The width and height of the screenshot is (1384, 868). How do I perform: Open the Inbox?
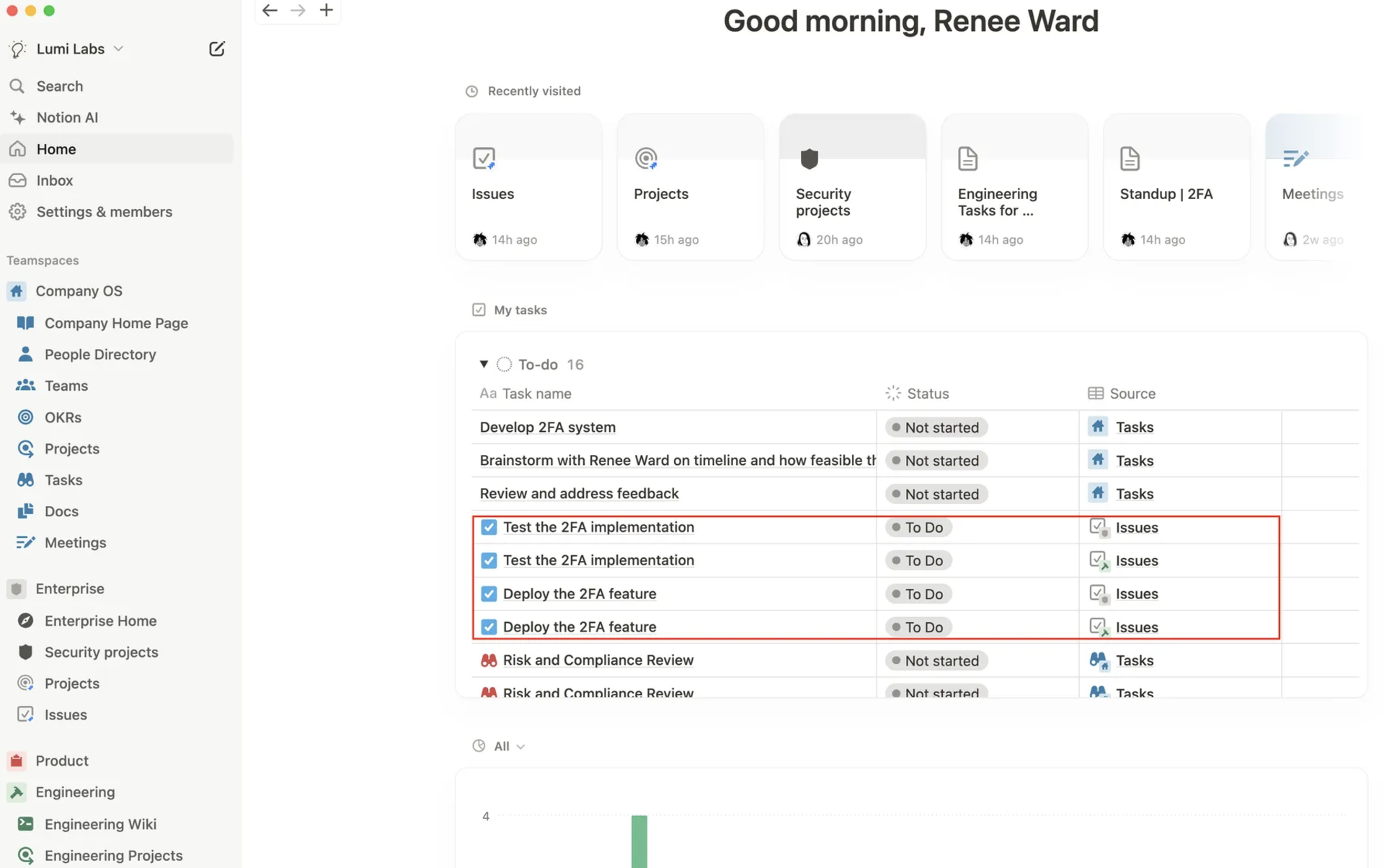point(54,180)
